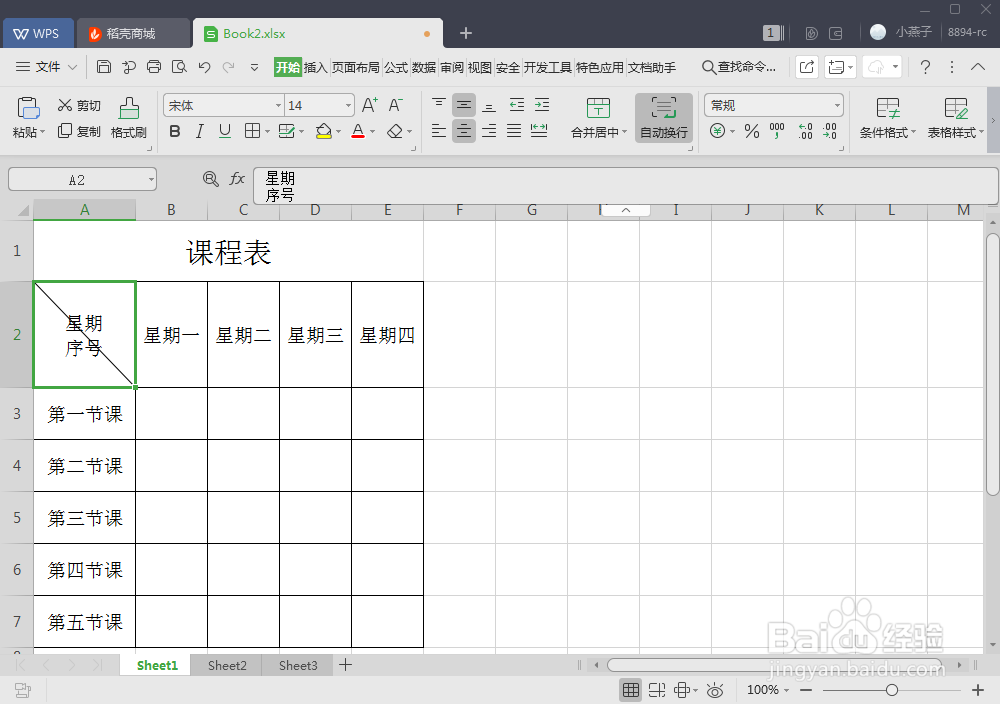Add a new sheet with plus button
The height and width of the screenshot is (704, 1000).
[x=345, y=665]
